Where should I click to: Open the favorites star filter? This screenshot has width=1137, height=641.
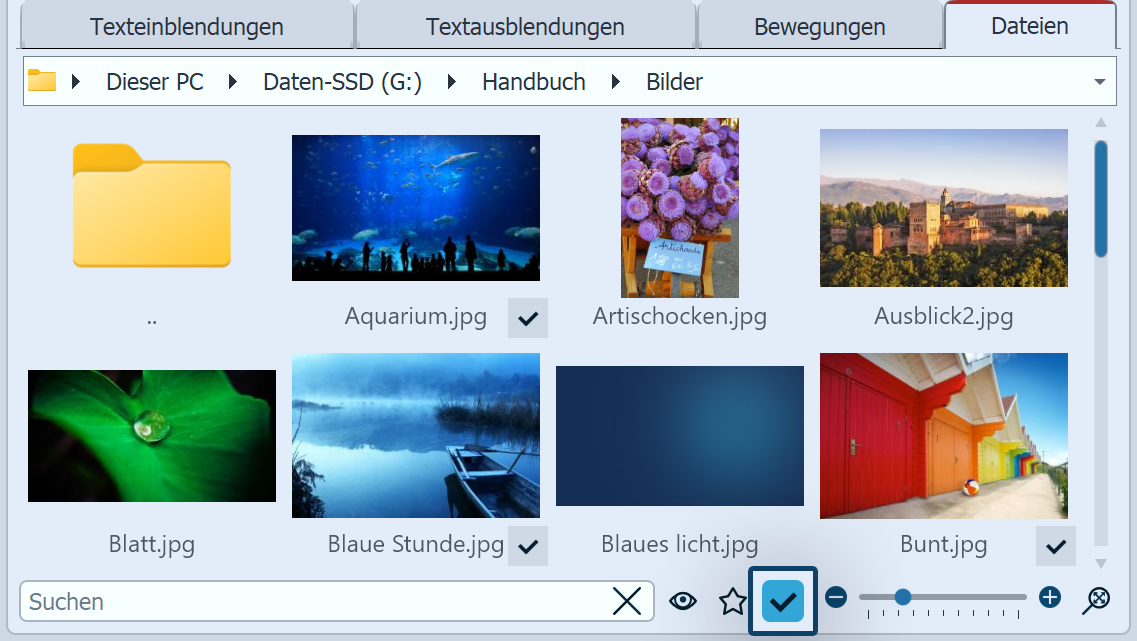coord(733,600)
